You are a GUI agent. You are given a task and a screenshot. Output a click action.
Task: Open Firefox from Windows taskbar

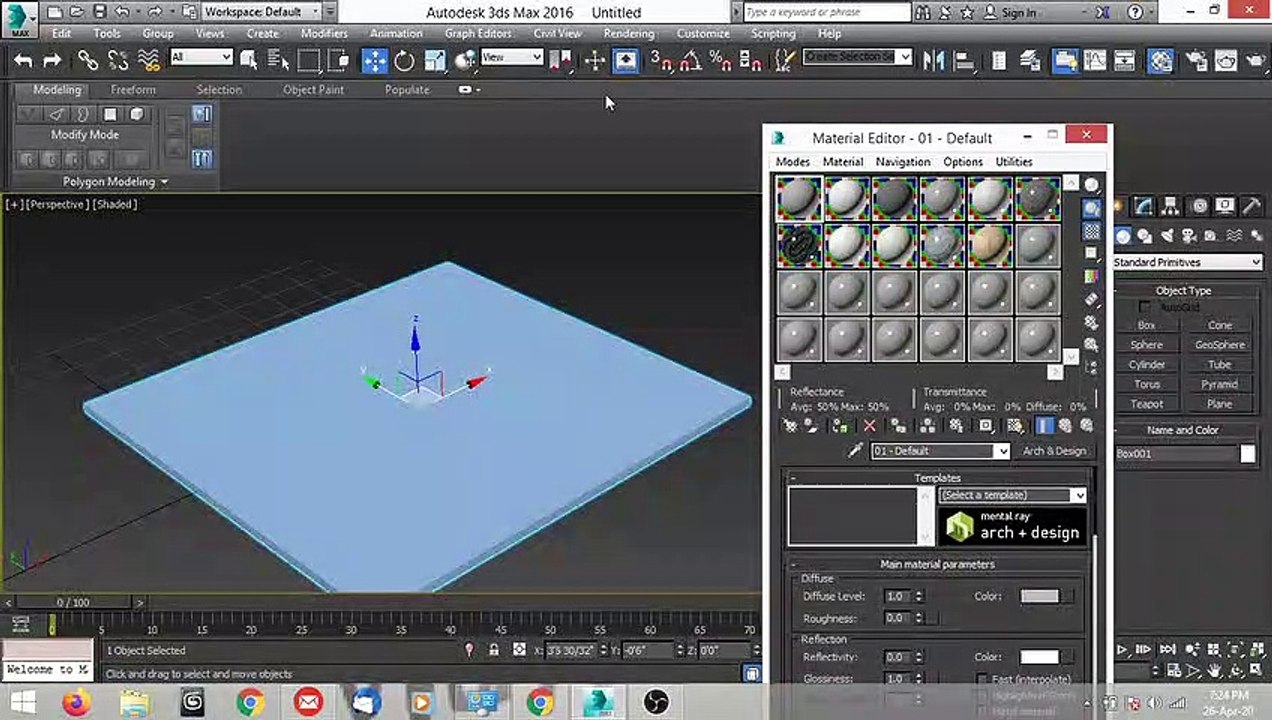coord(76,703)
